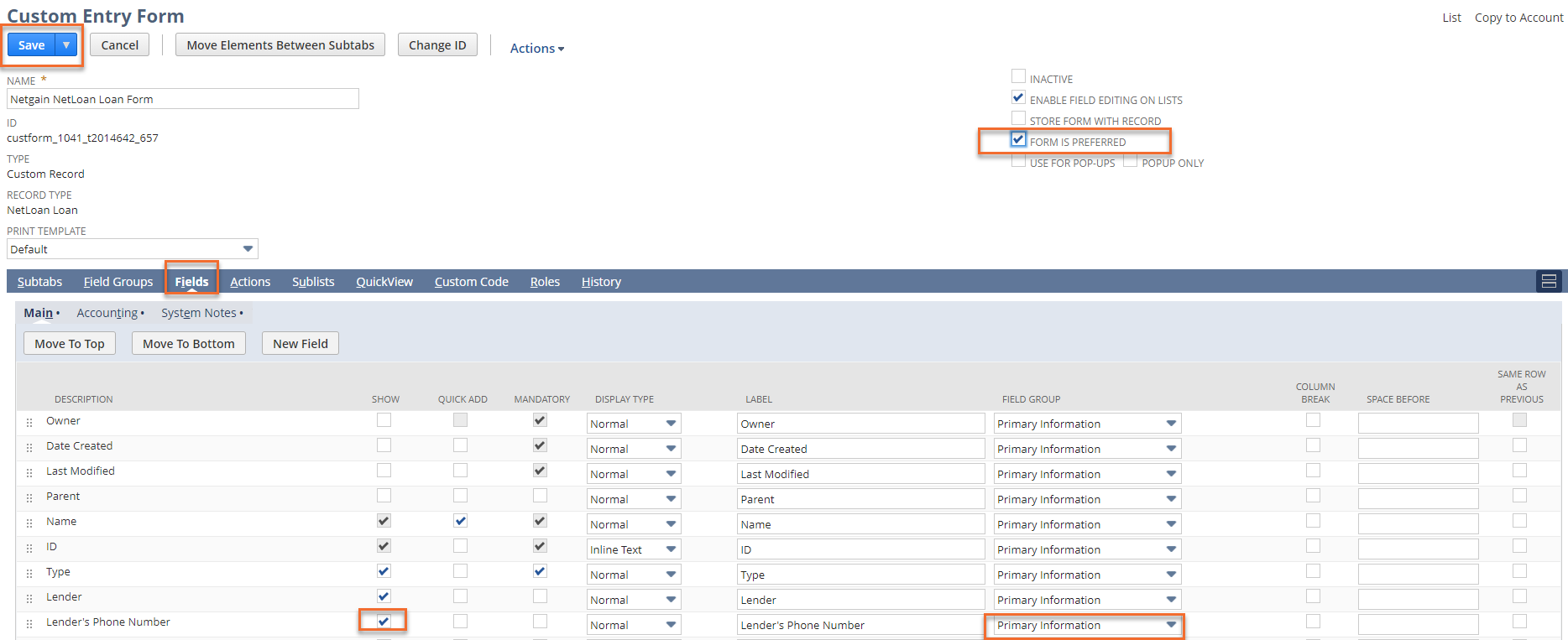Toggle Store Form With Record checkbox
This screenshot has width=1568, height=640.
coord(1018,118)
